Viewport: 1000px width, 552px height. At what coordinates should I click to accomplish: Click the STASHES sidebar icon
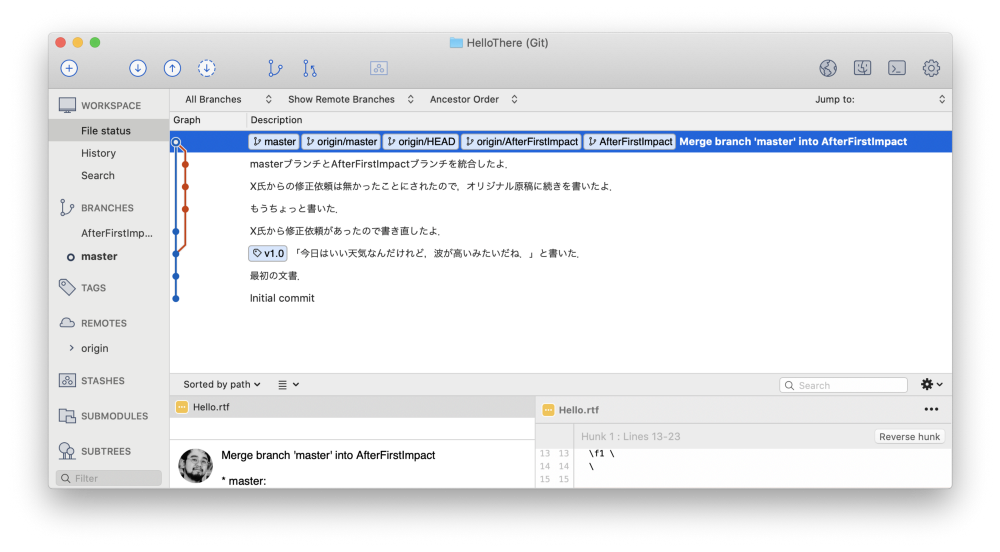tap(67, 381)
